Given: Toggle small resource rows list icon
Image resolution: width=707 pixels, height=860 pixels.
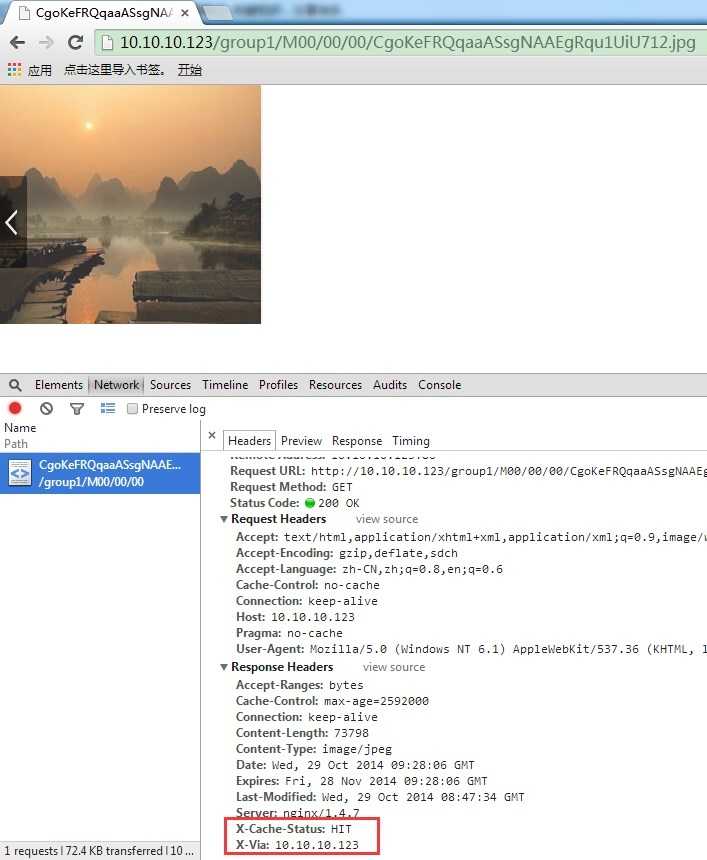Looking at the screenshot, I should (108, 408).
